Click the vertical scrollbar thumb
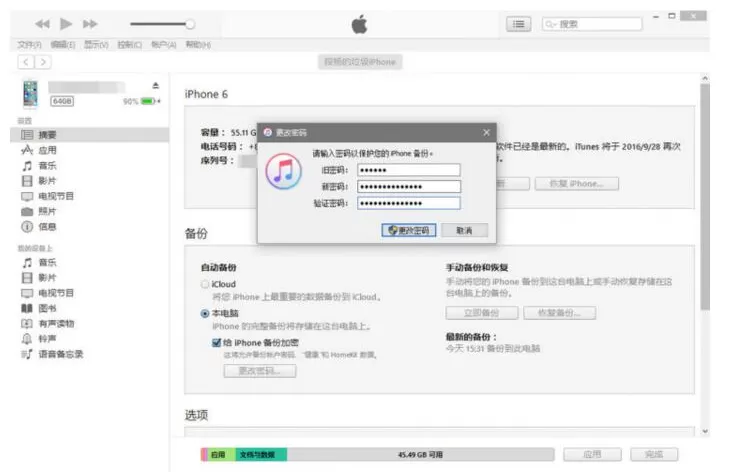Screen dimensions: 734x476 [x=705, y=197]
